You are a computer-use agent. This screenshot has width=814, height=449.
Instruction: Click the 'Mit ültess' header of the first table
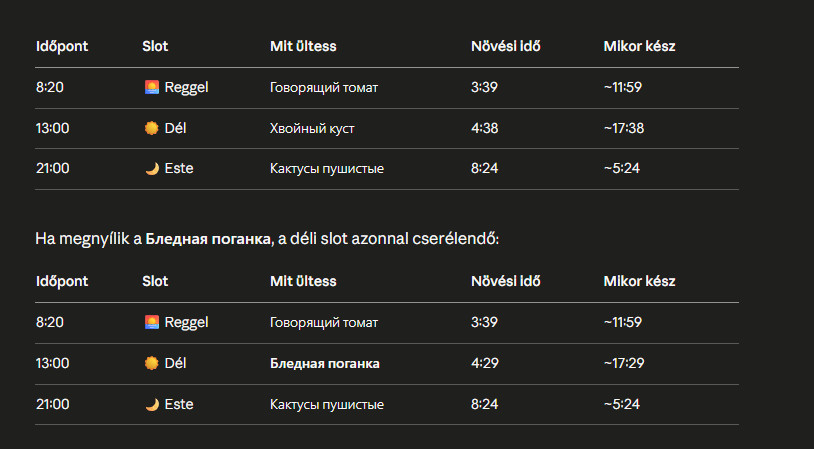[x=303, y=46]
